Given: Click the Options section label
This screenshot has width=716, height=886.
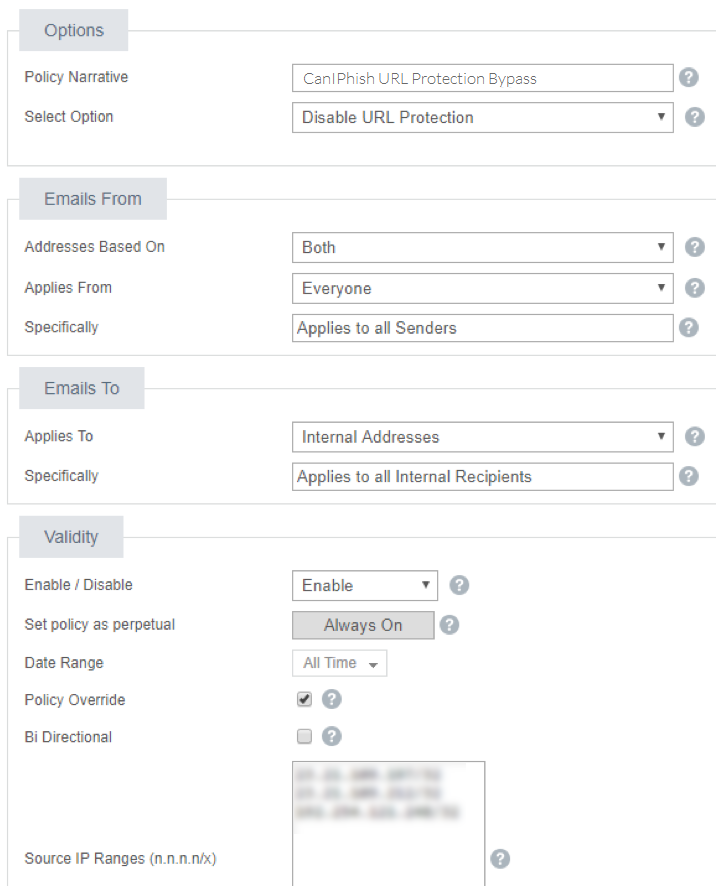Looking at the screenshot, I should pyautogui.click(x=72, y=31).
